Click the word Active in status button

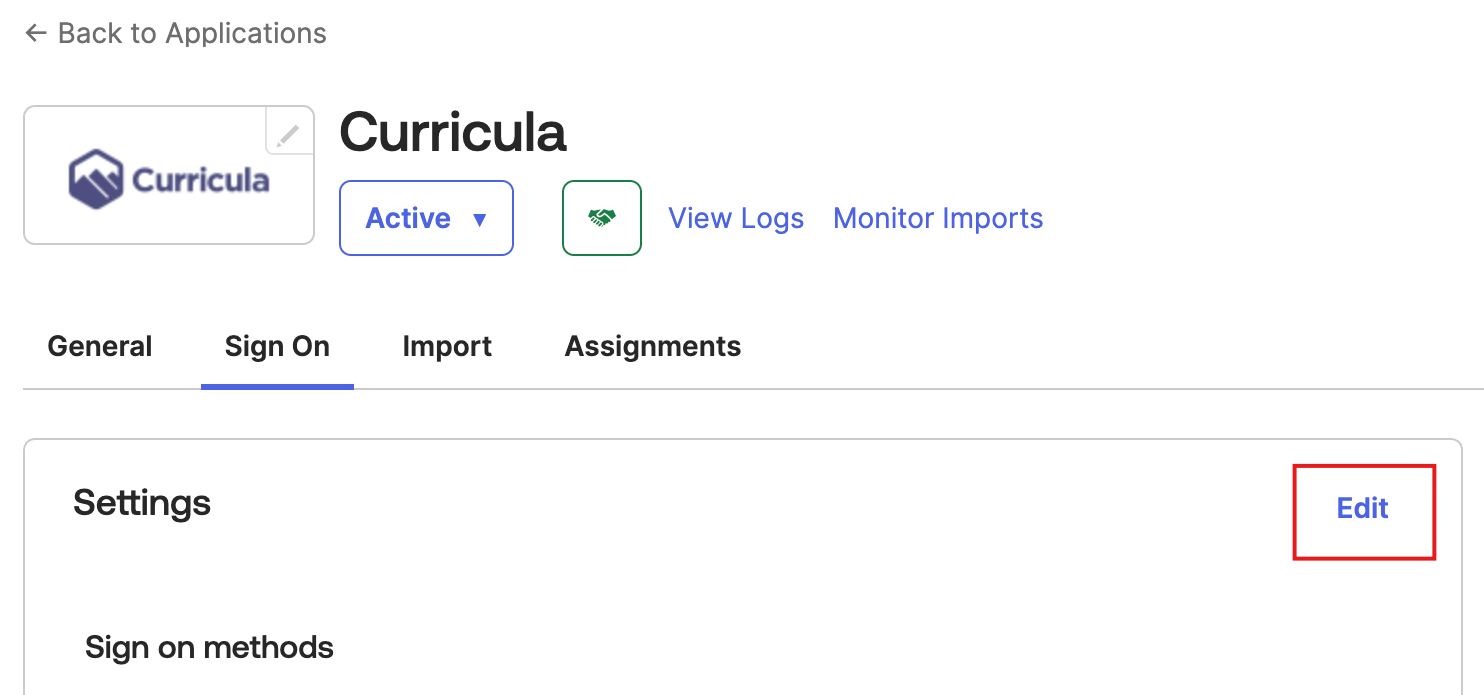tap(408, 218)
